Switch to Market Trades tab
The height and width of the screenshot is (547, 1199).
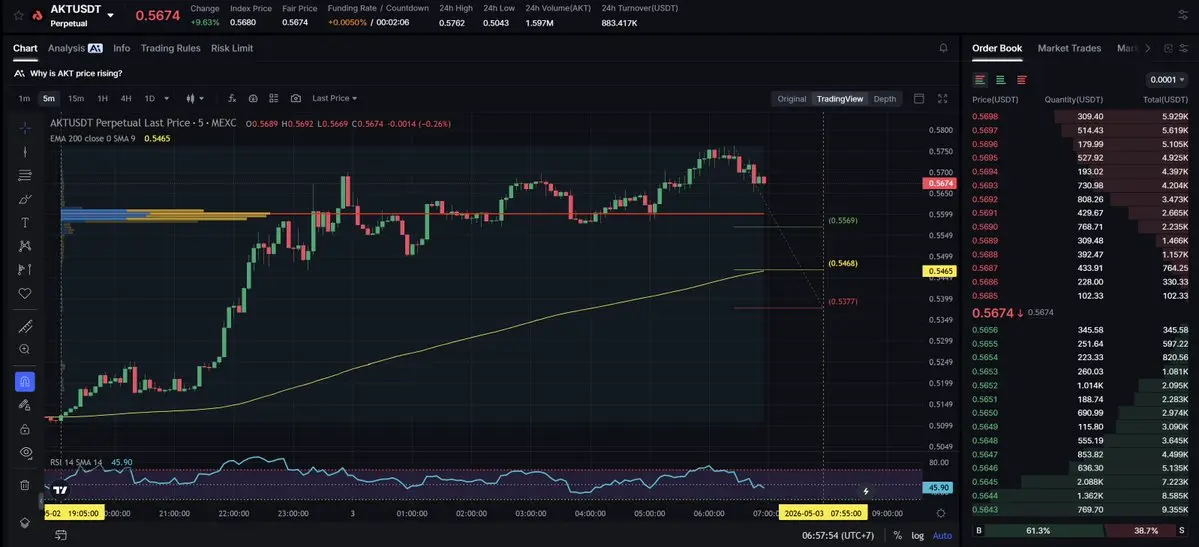(1069, 48)
